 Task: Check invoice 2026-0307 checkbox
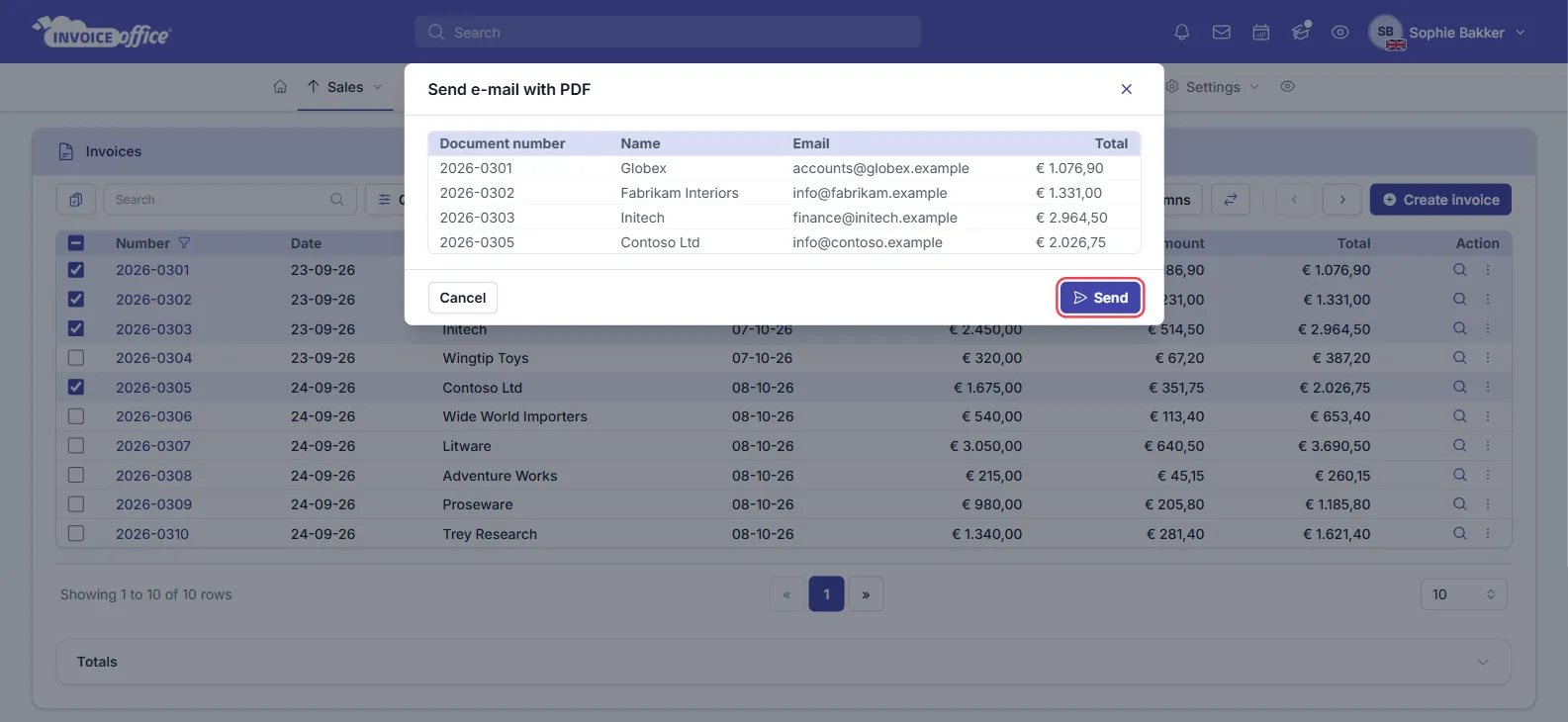tap(76, 446)
